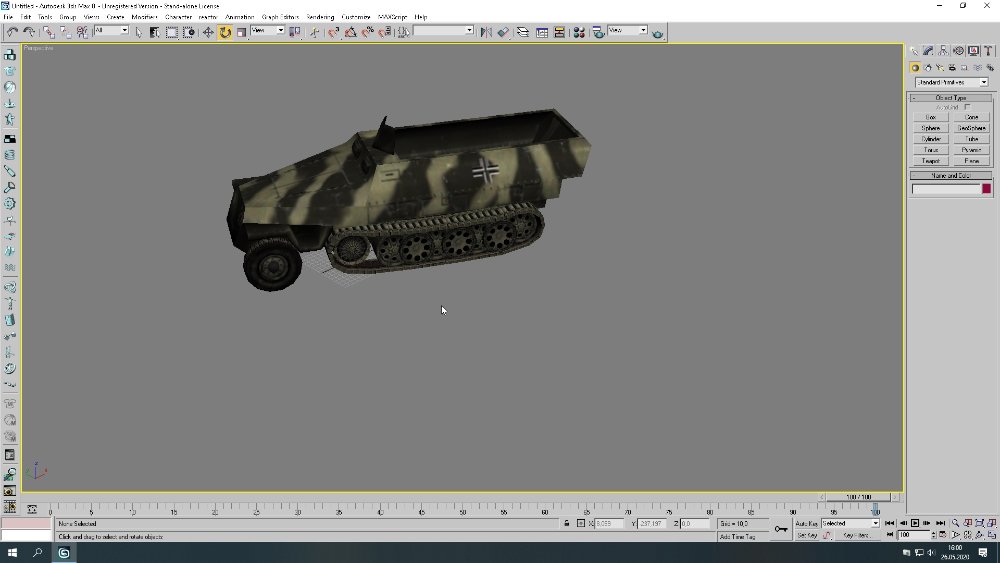Switch to the Modify command panel tab
1000x563 pixels.
[929, 51]
